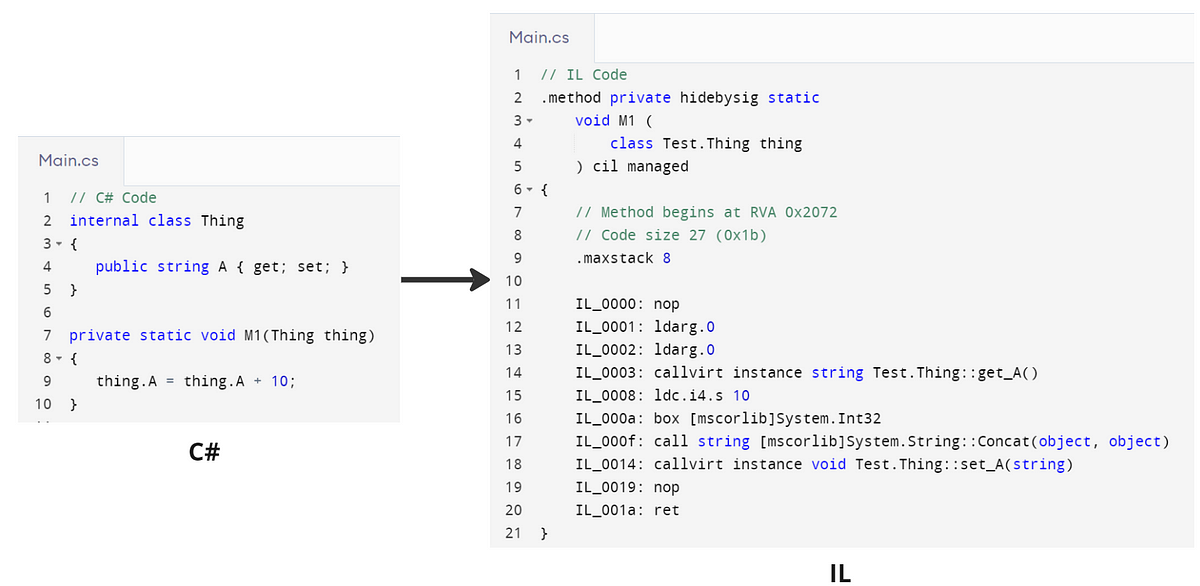Click line number 5 in C# editor gutter
The height and width of the screenshot is (586, 1200).
coord(47,290)
